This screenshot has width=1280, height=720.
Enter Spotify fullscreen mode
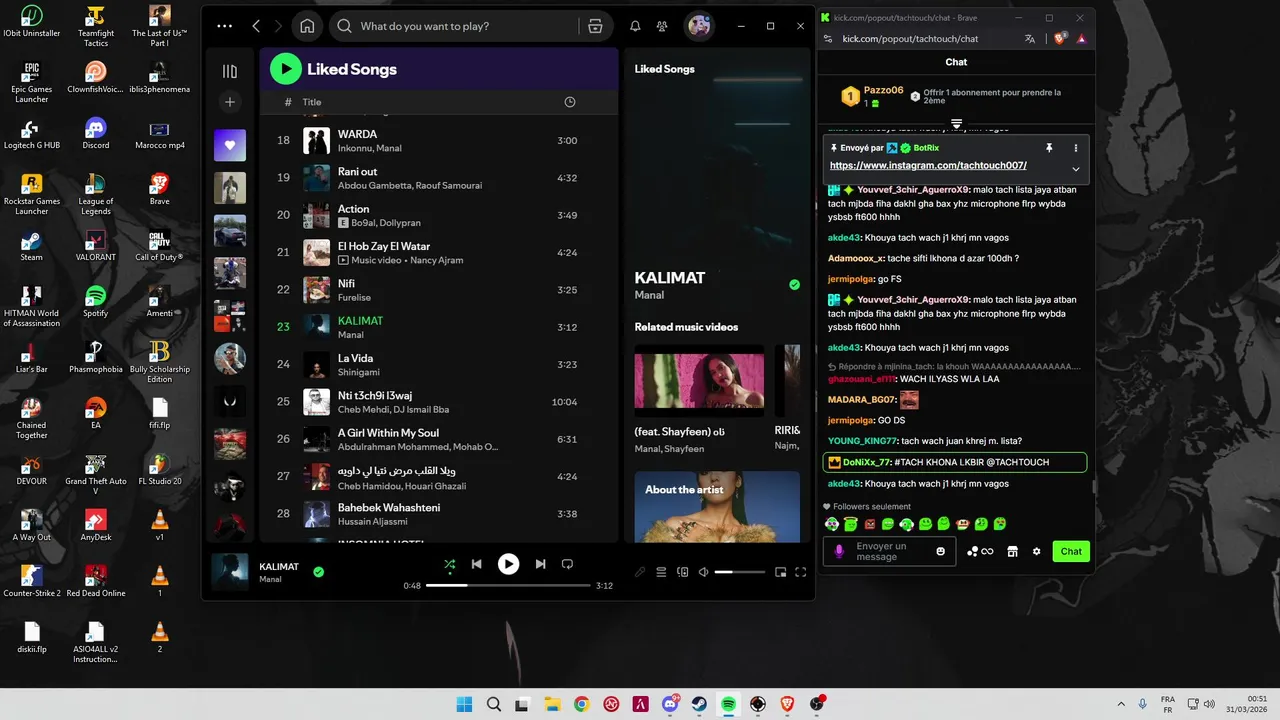[800, 572]
